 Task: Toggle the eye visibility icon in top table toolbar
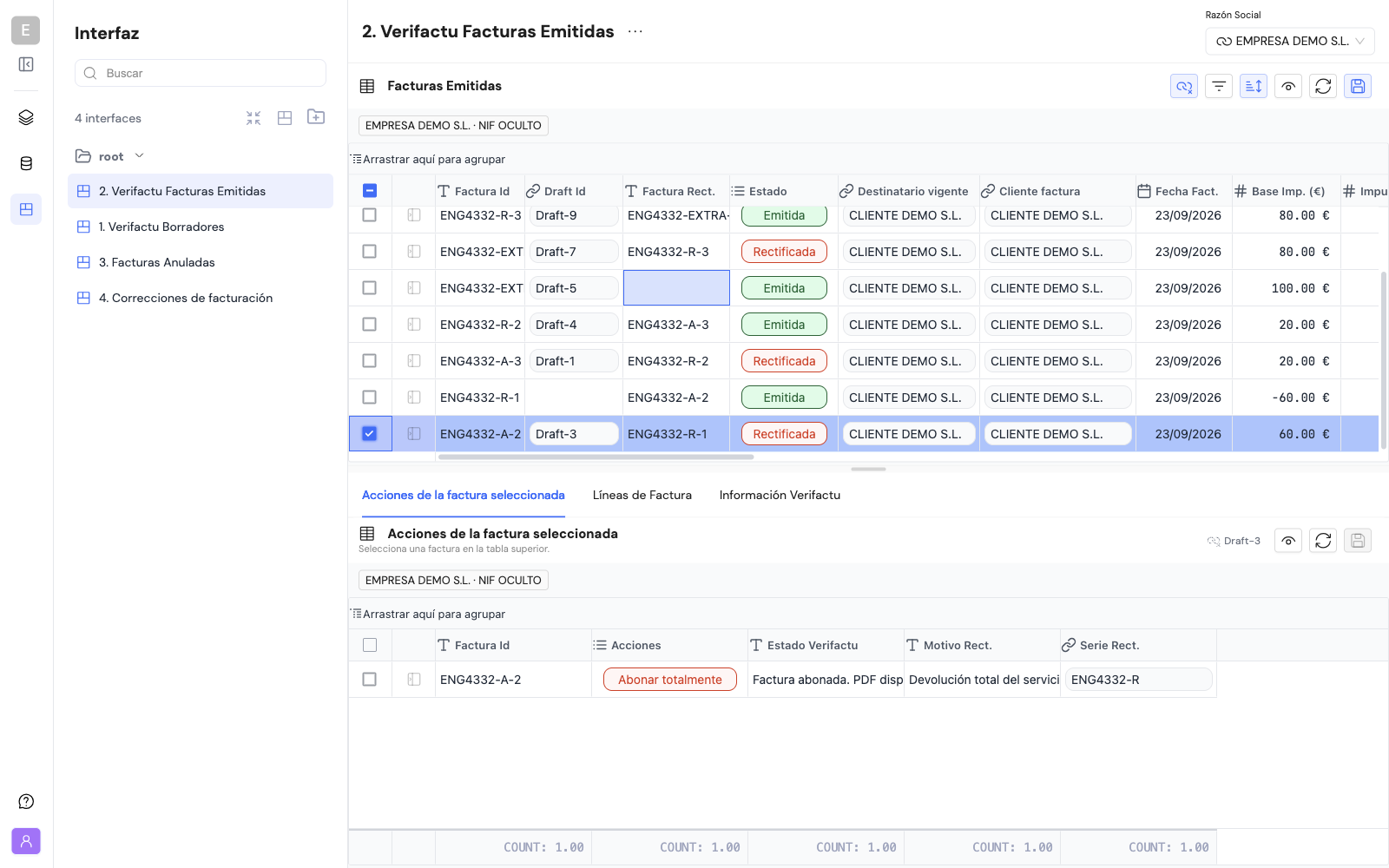click(x=1288, y=86)
